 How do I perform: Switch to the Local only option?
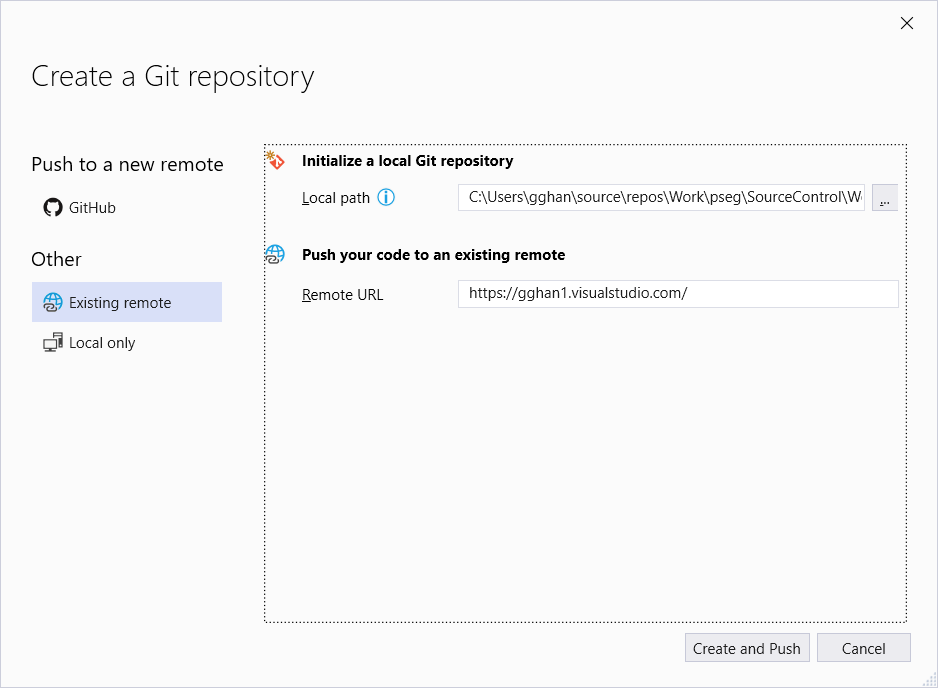[102, 343]
